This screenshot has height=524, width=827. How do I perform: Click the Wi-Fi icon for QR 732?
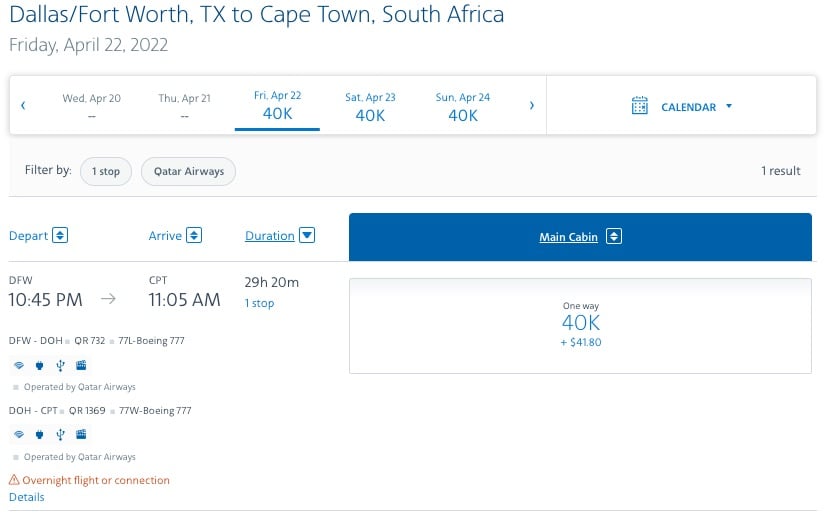(x=19, y=365)
